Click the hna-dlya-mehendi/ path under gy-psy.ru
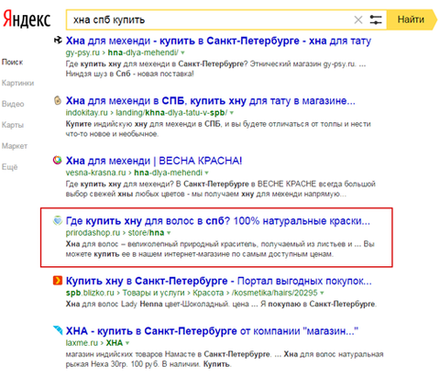The image size is (440, 380). (x=143, y=53)
